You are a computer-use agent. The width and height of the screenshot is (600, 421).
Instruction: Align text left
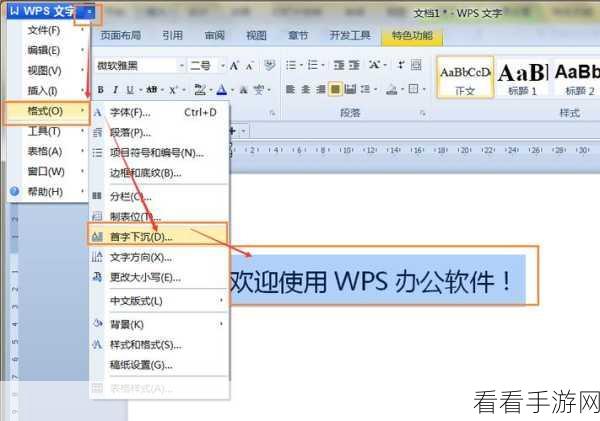pos(290,90)
